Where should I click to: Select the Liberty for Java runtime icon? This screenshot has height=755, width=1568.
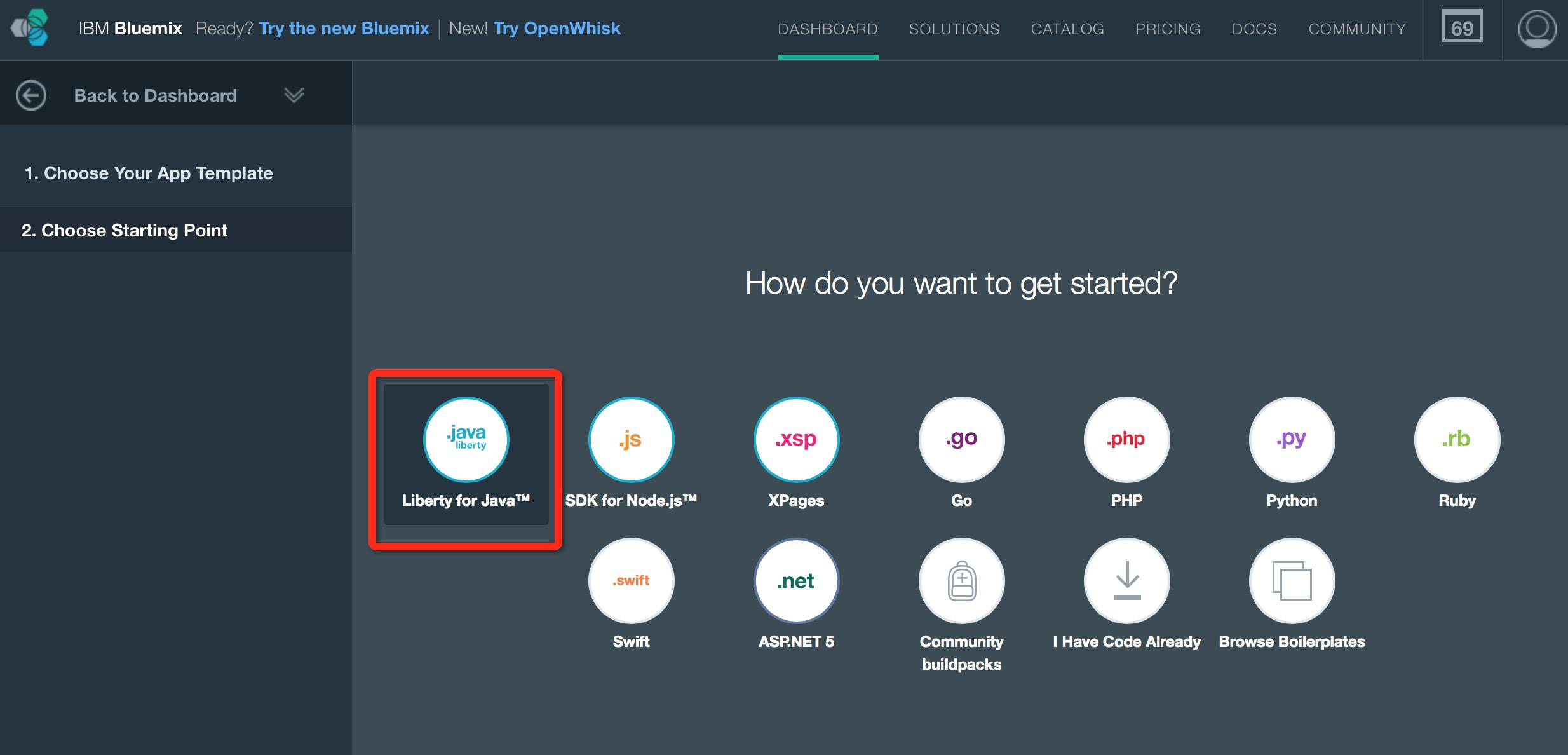click(466, 439)
